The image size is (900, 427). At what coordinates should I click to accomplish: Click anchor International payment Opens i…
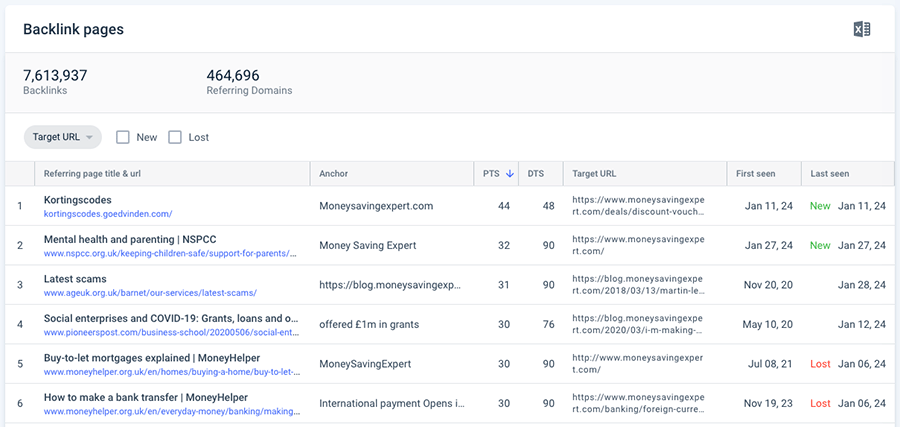coord(391,403)
